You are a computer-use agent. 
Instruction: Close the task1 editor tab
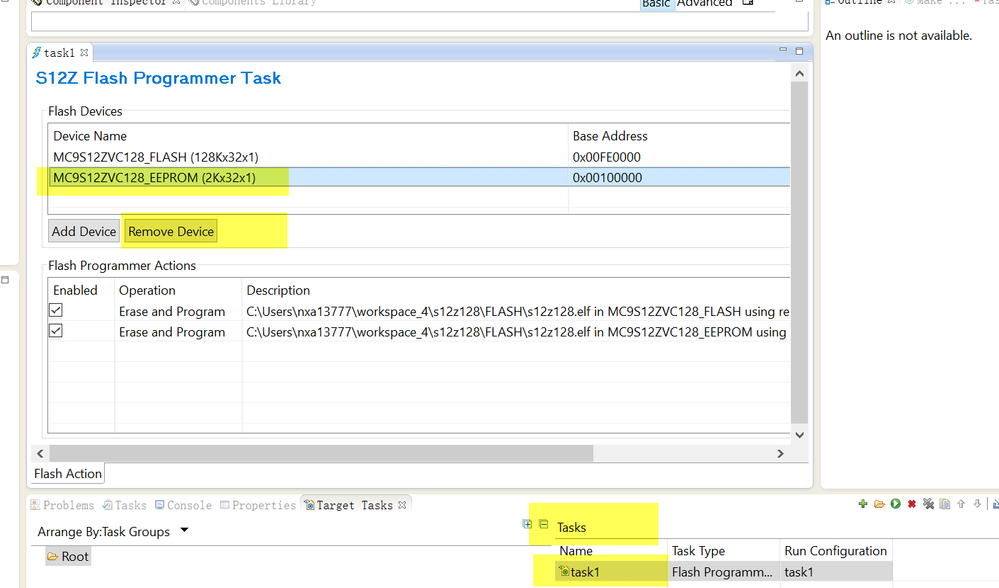(x=84, y=52)
